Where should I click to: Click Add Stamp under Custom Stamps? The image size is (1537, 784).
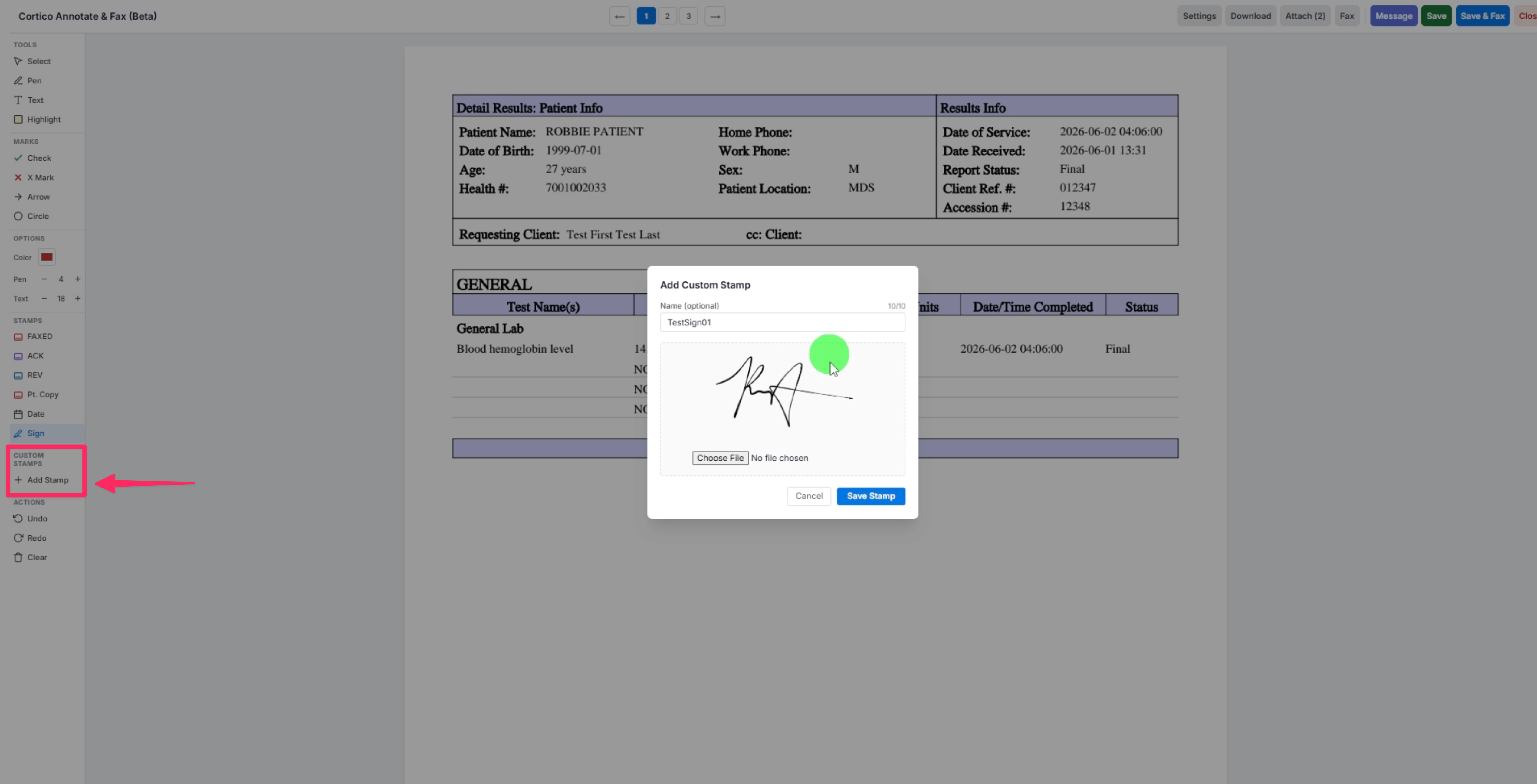pyautogui.click(x=47, y=480)
